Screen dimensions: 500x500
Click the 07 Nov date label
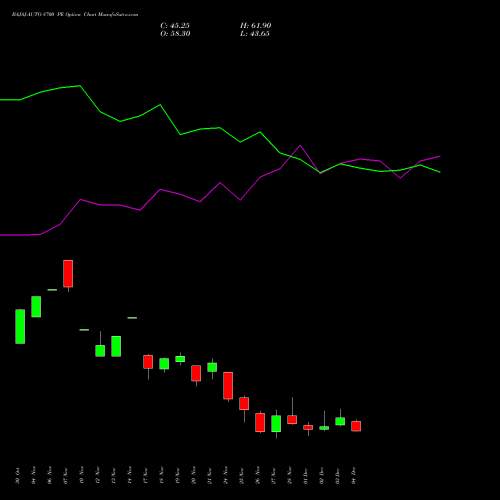pyautogui.click(x=66, y=476)
